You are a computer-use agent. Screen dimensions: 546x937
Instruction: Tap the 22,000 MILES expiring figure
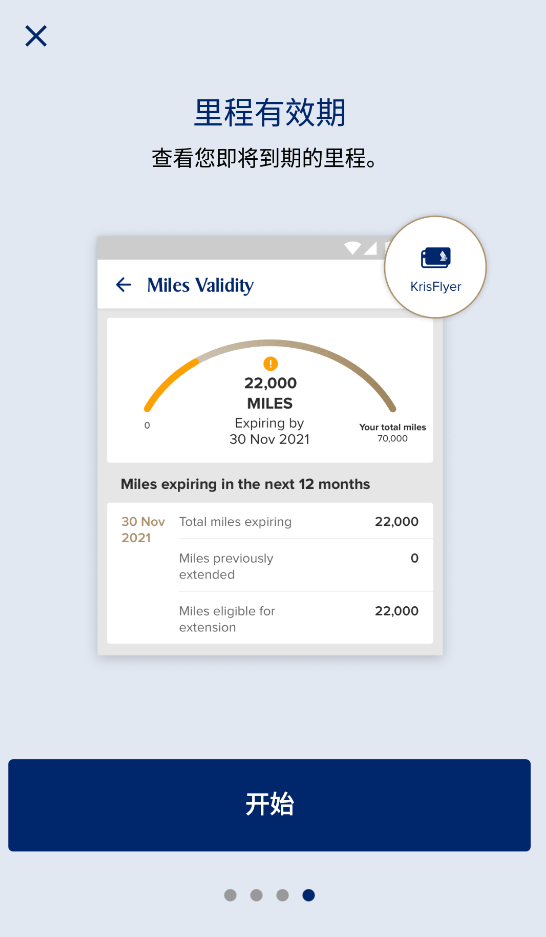click(270, 393)
